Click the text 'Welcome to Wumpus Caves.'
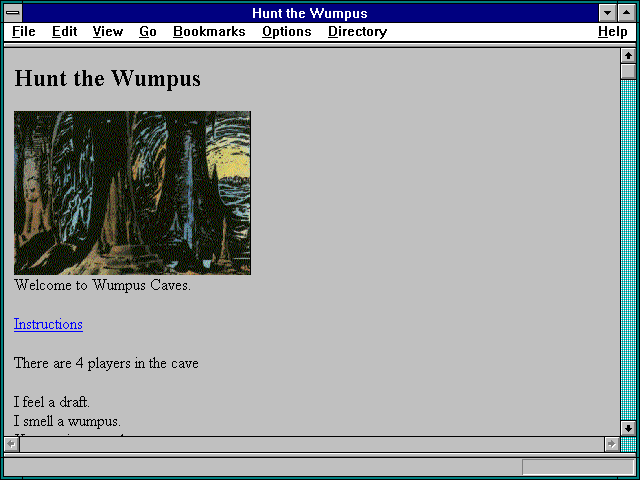This screenshot has width=640, height=480. point(102,285)
